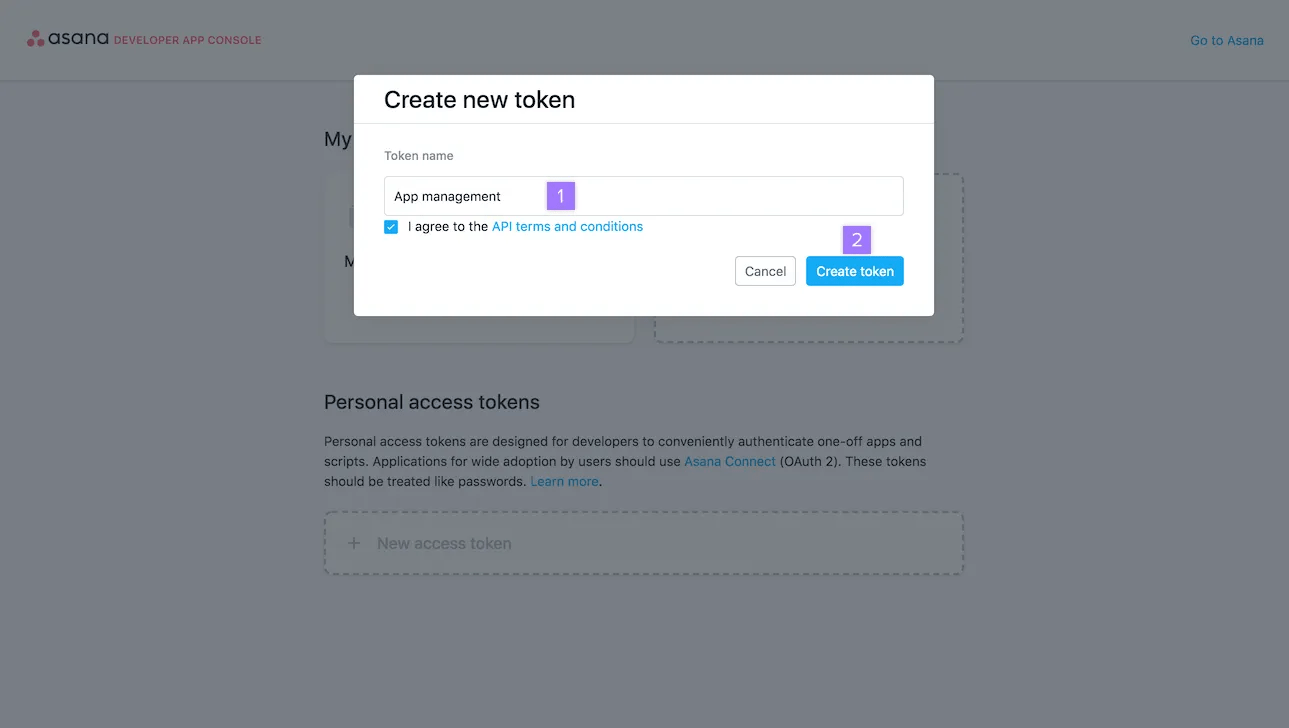
Task: Click the Developer App Console header text
Action: 187,41
